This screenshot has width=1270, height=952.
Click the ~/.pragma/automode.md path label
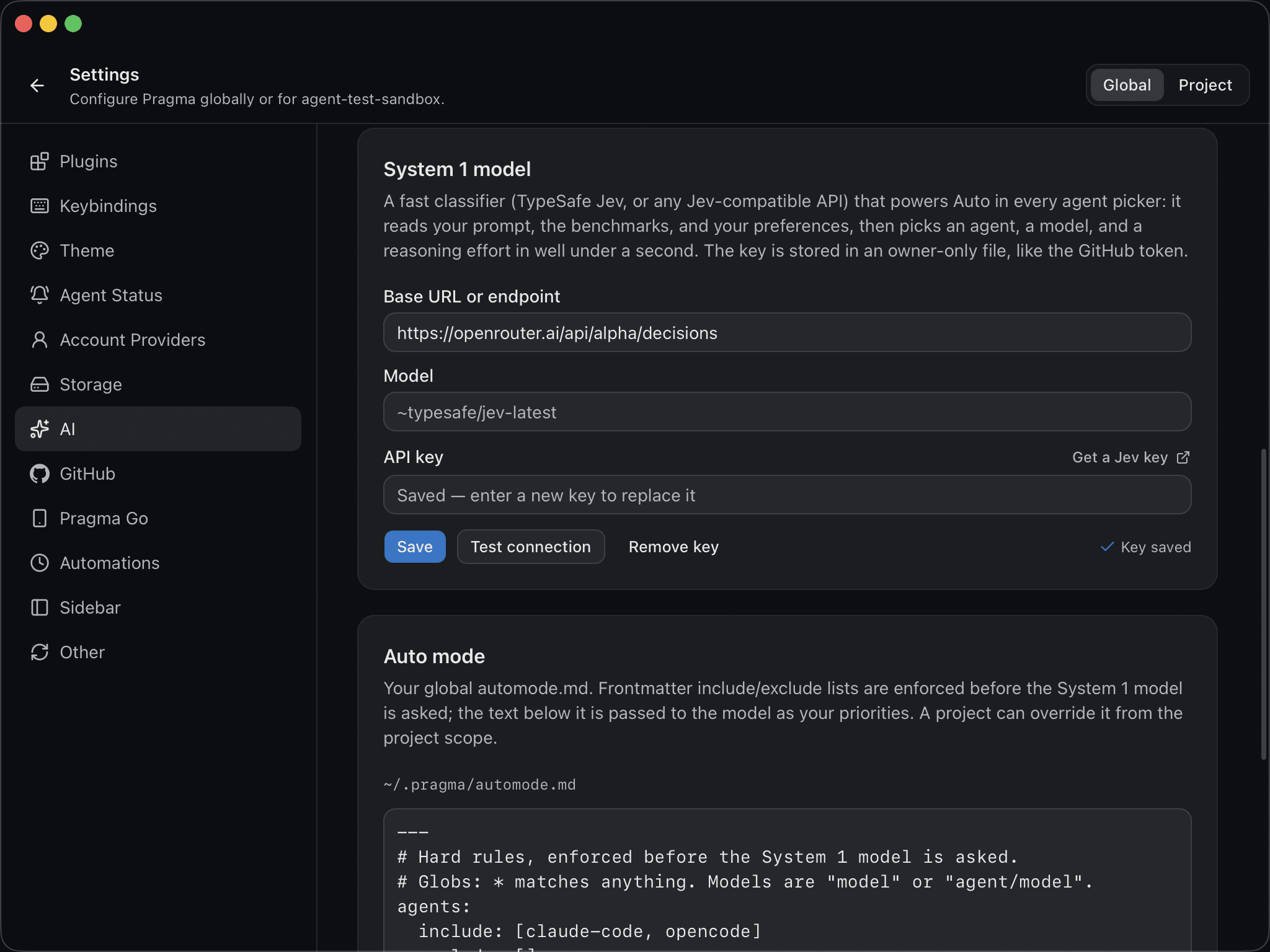[x=479, y=785]
